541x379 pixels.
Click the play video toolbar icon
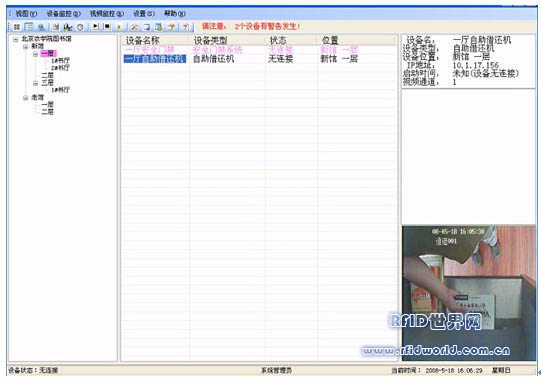point(96,27)
